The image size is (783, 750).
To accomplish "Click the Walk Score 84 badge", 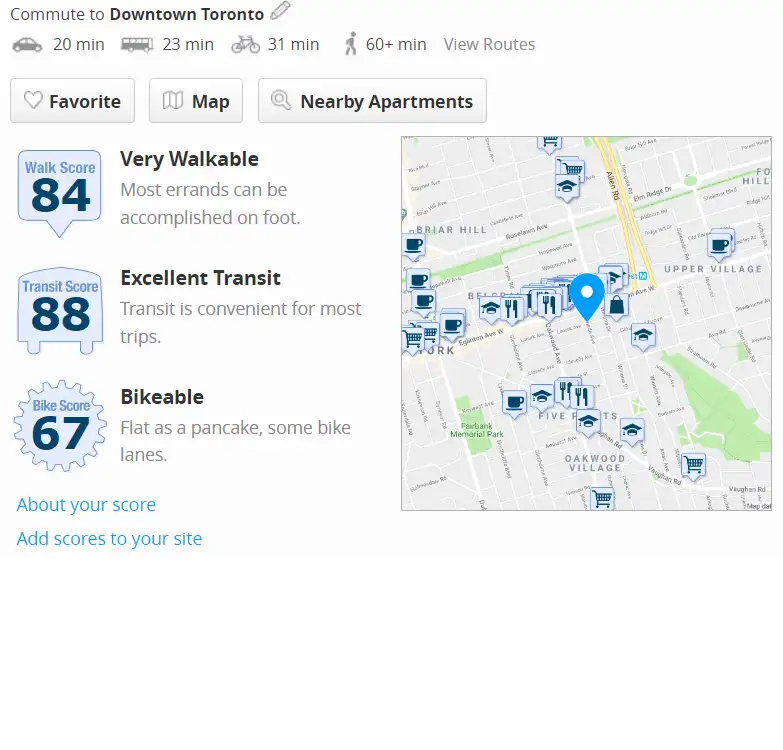I will pos(60,193).
